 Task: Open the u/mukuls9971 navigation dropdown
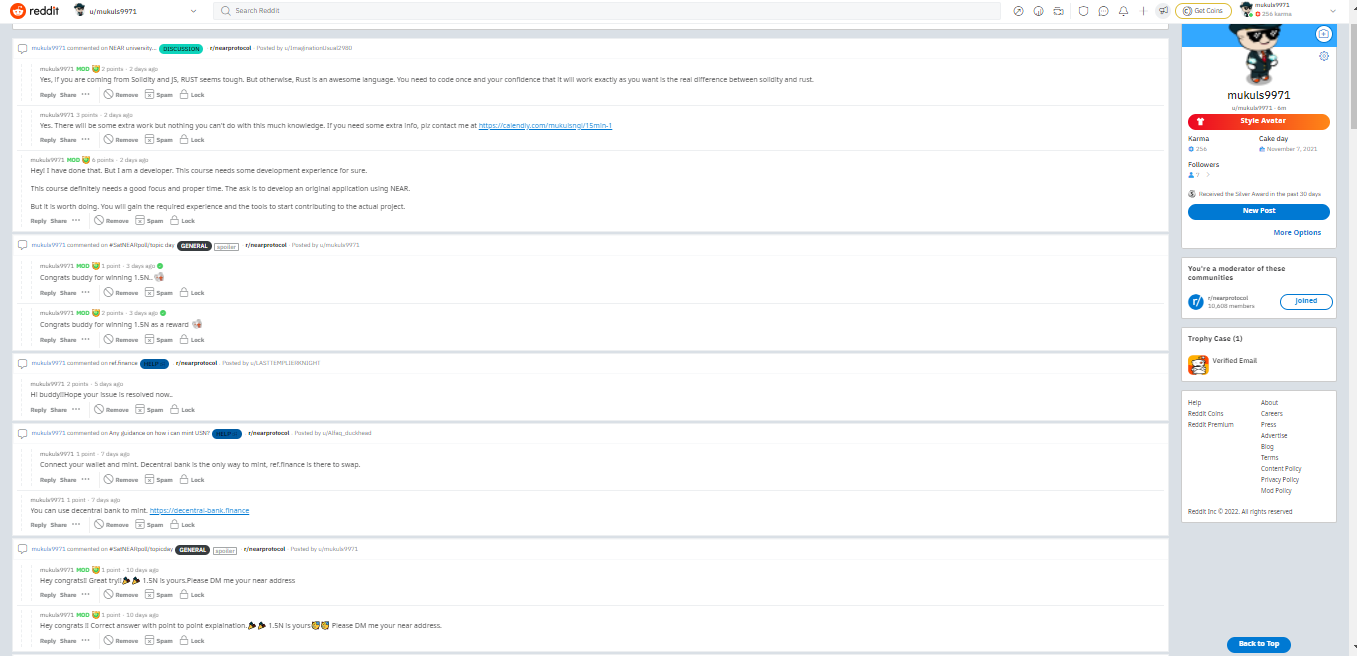coord(138,11)
